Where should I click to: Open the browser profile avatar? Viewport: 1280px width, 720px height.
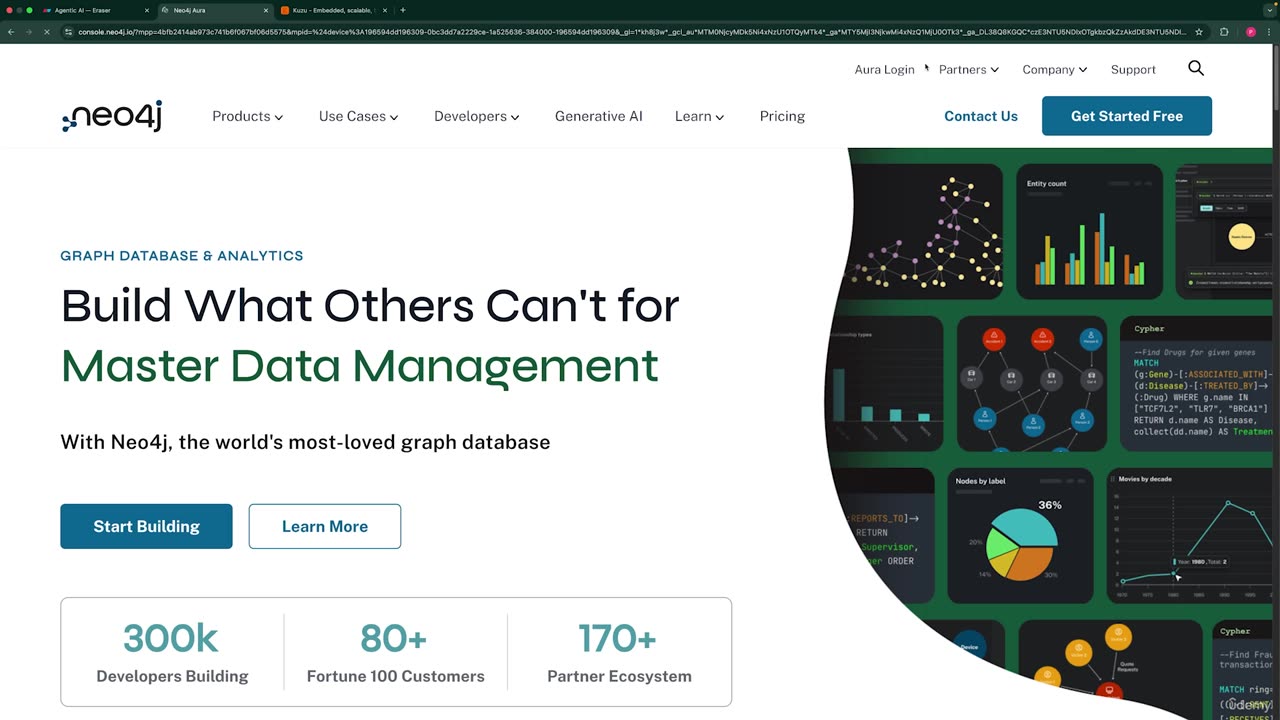click(x=1250, y=32)
